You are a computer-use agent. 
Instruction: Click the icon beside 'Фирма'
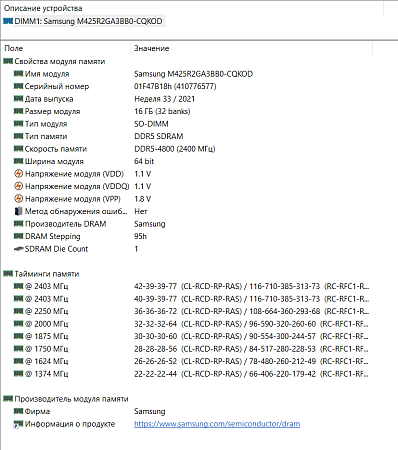[x=18, y=411]
